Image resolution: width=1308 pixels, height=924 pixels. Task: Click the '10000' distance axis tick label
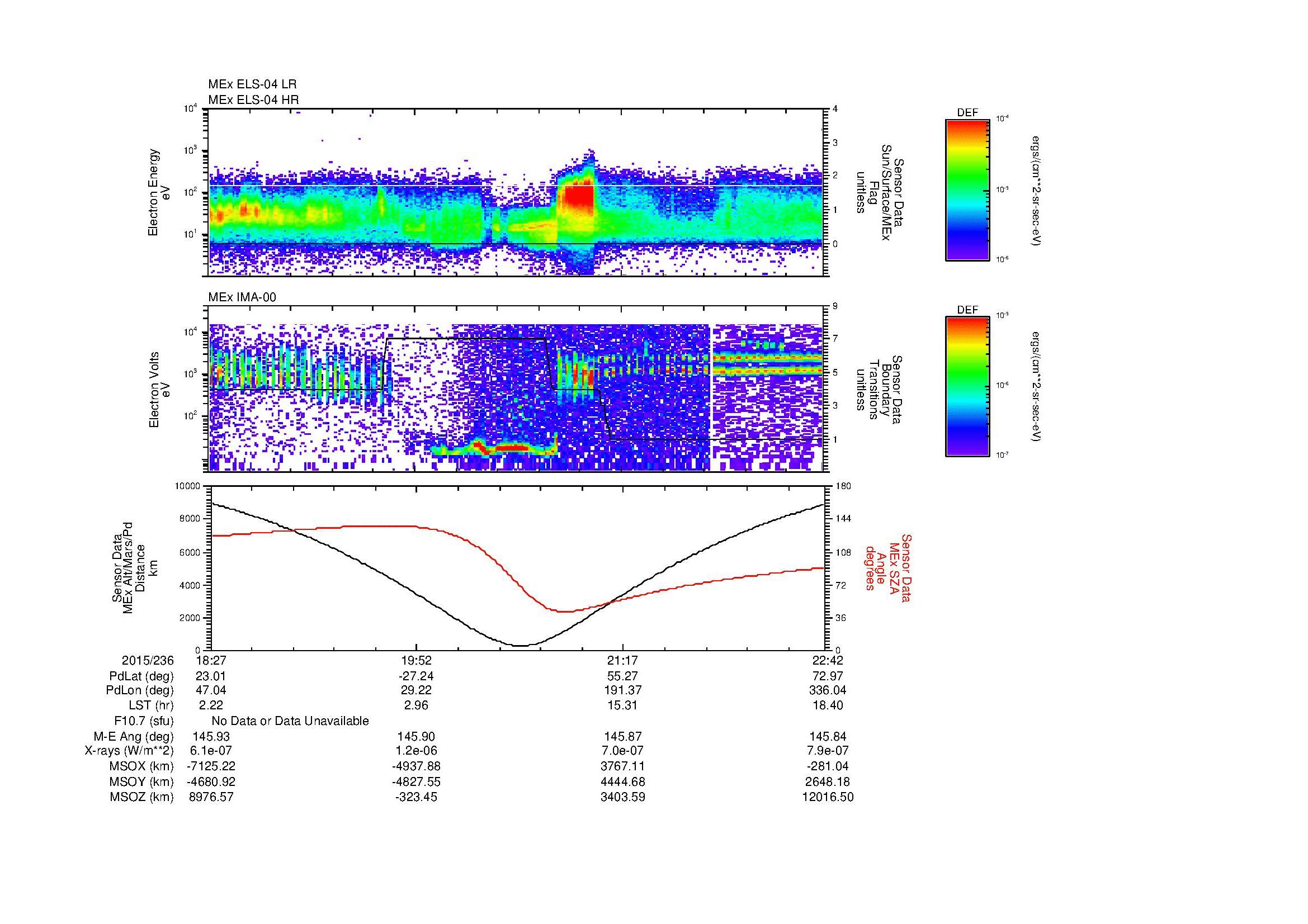(187, 486)
